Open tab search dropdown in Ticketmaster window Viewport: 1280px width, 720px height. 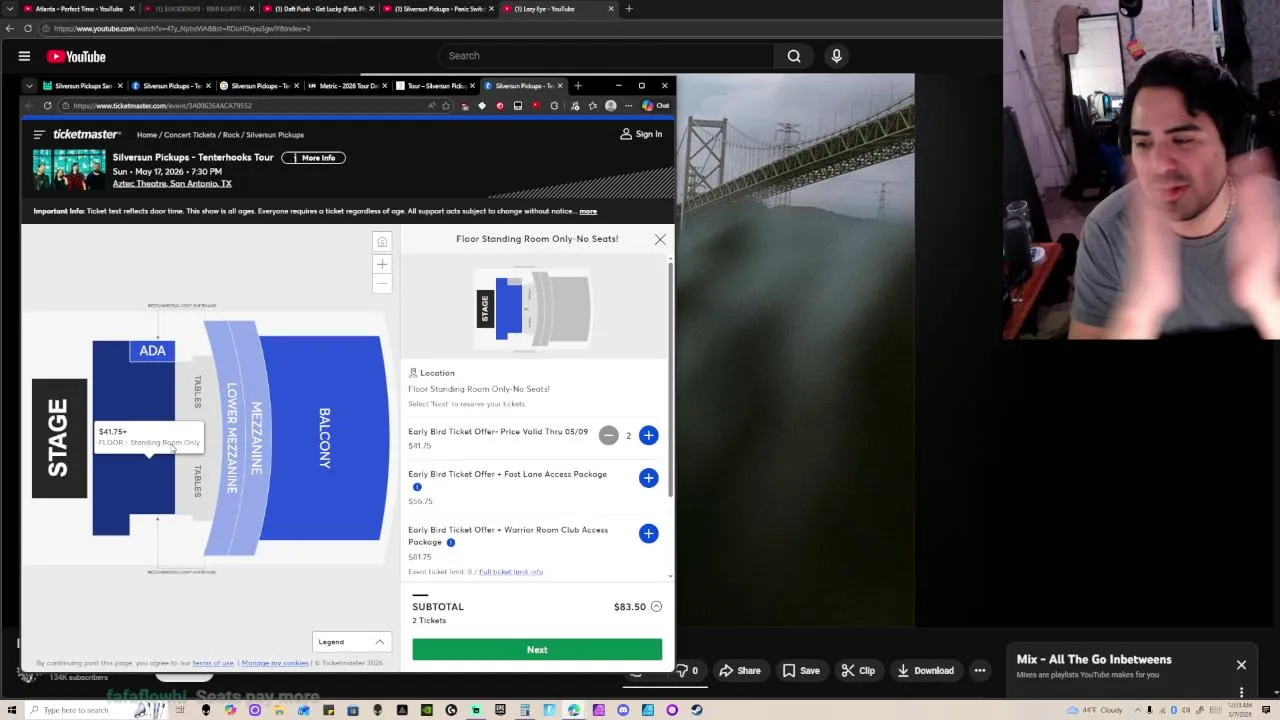coord(30,86)
